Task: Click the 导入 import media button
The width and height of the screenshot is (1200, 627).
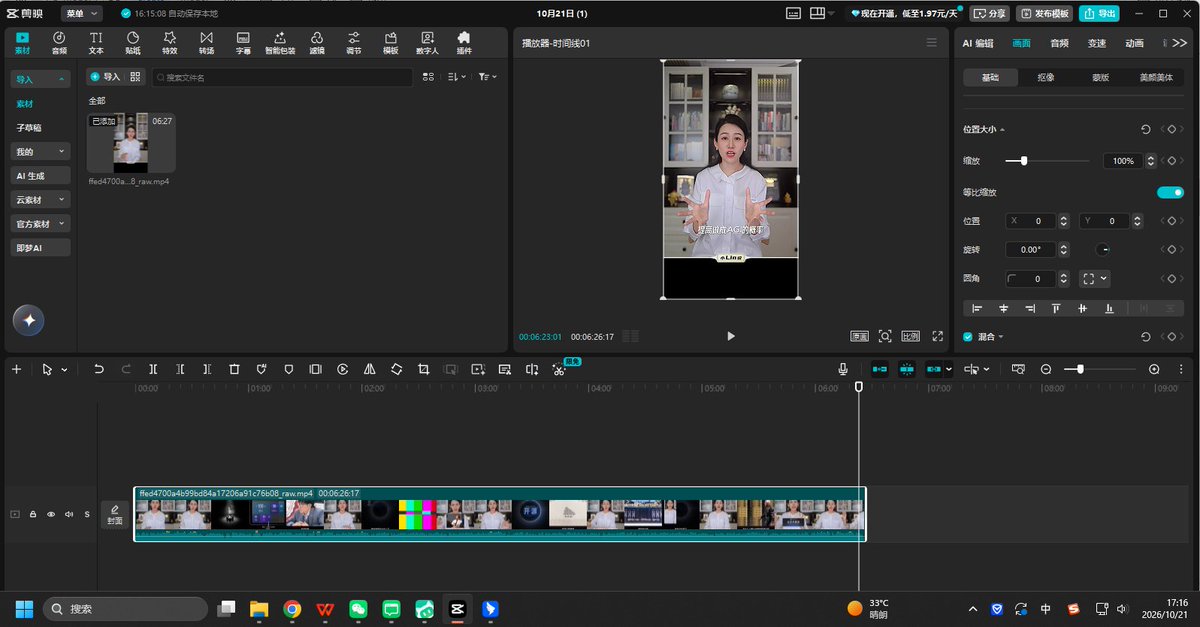Action: click(104, 77)
